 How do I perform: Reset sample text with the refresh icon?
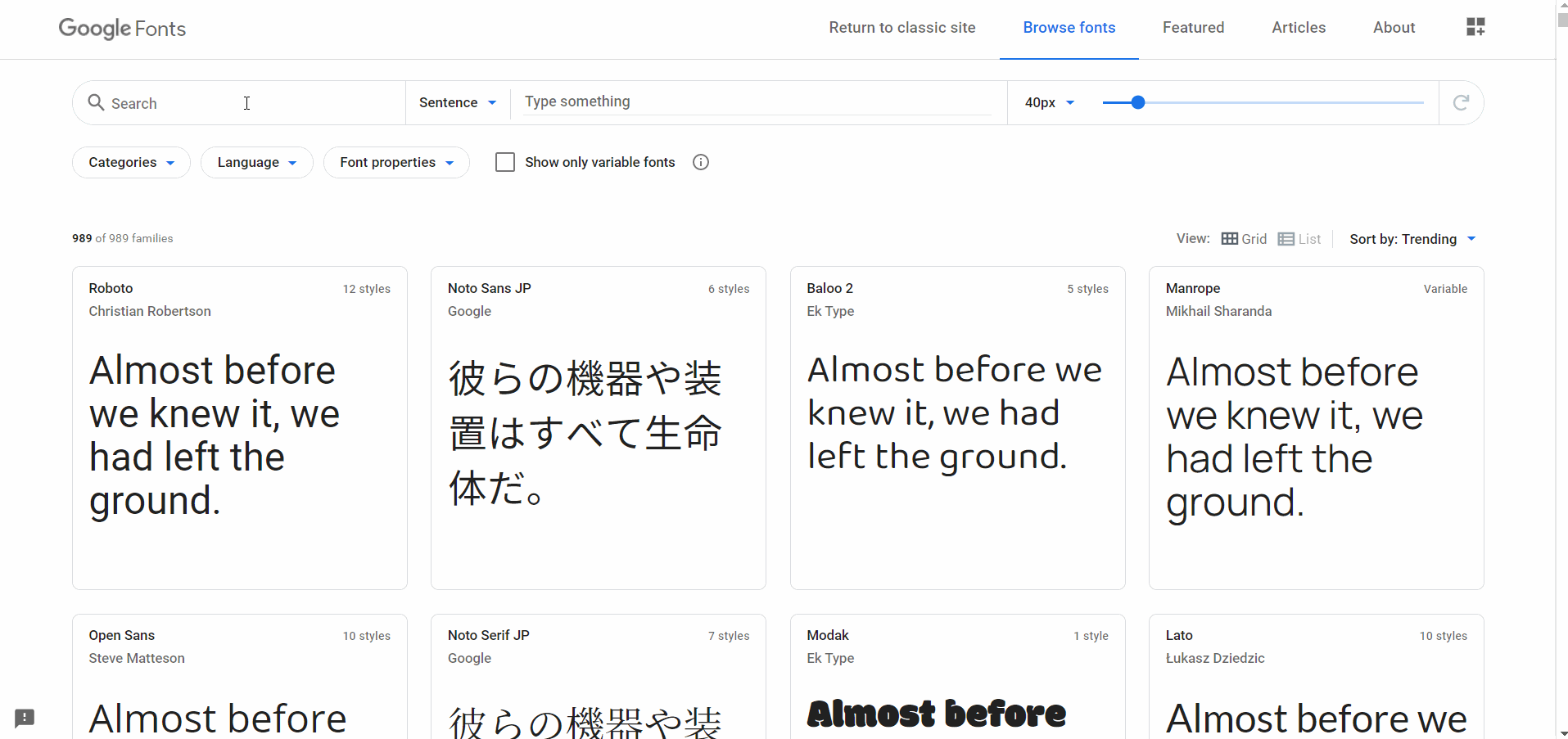point(1462,102)
